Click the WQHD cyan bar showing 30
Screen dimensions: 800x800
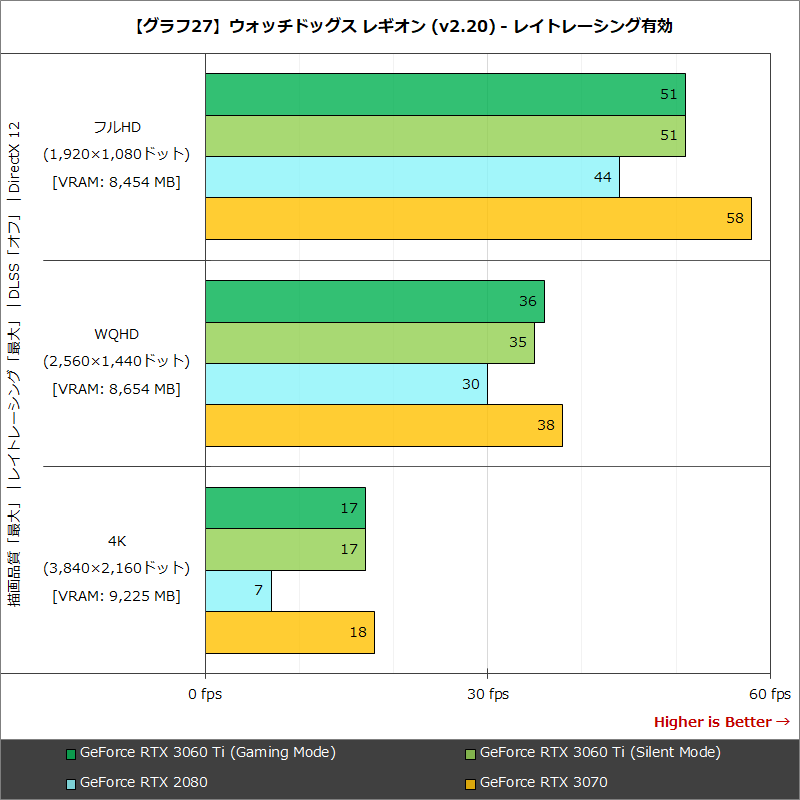346,384
